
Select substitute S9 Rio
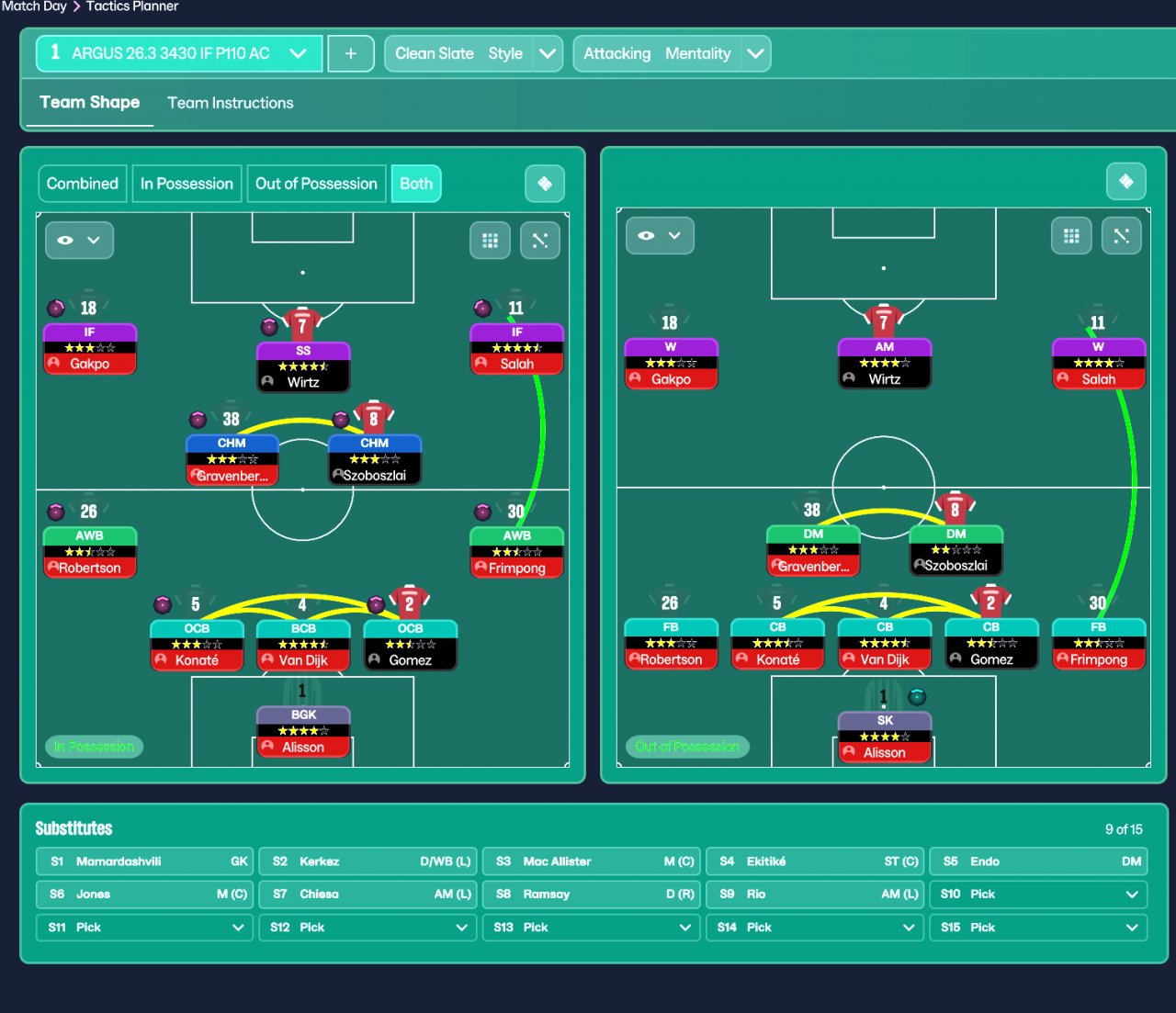coord(815,895)
